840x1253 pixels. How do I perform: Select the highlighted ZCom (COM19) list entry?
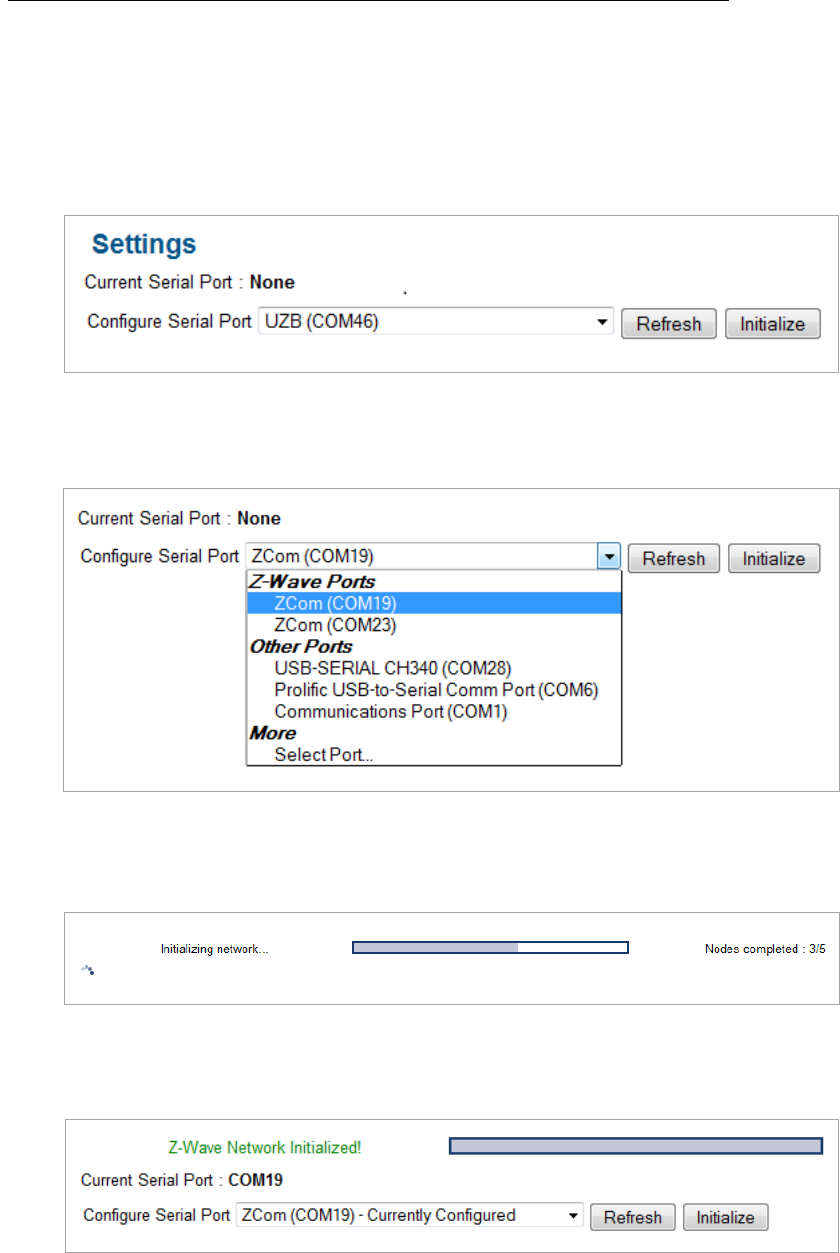[336, 603]
